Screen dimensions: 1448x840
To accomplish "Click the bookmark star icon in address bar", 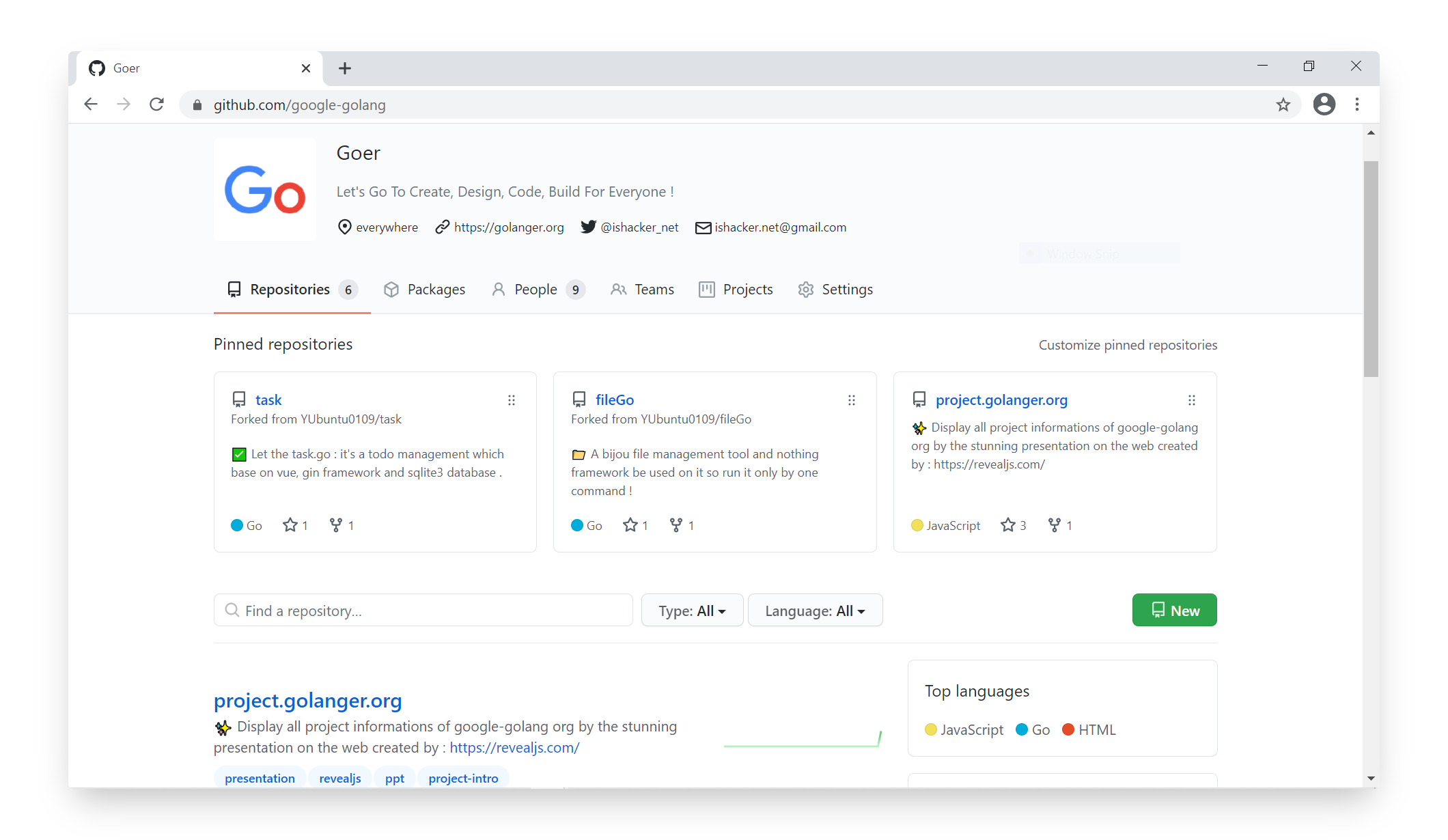I will [x=1283, y=104].
